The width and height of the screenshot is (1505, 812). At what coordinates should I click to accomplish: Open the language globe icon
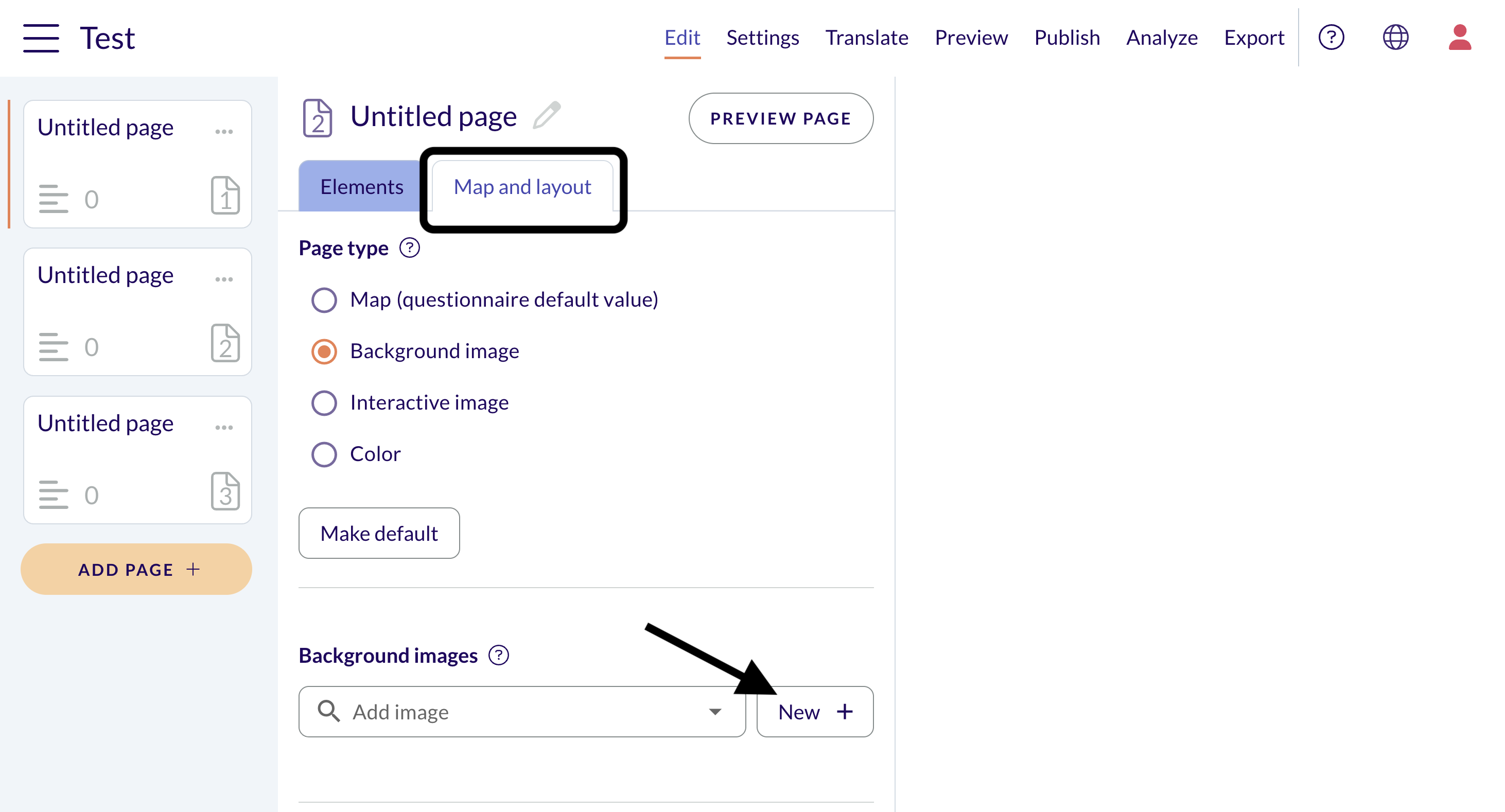1396,38
